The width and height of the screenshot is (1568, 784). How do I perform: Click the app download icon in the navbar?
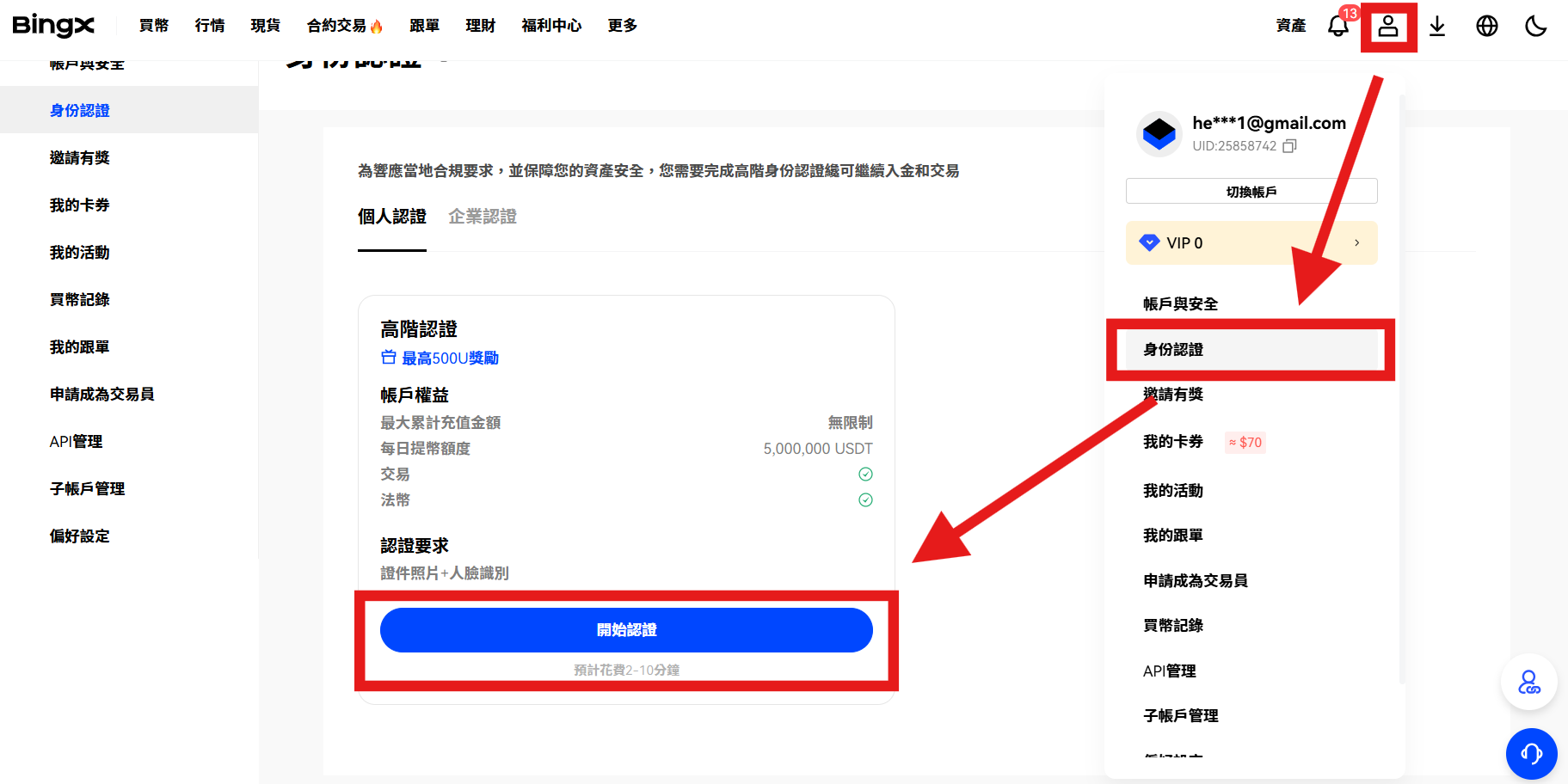tap(1437, 27)
